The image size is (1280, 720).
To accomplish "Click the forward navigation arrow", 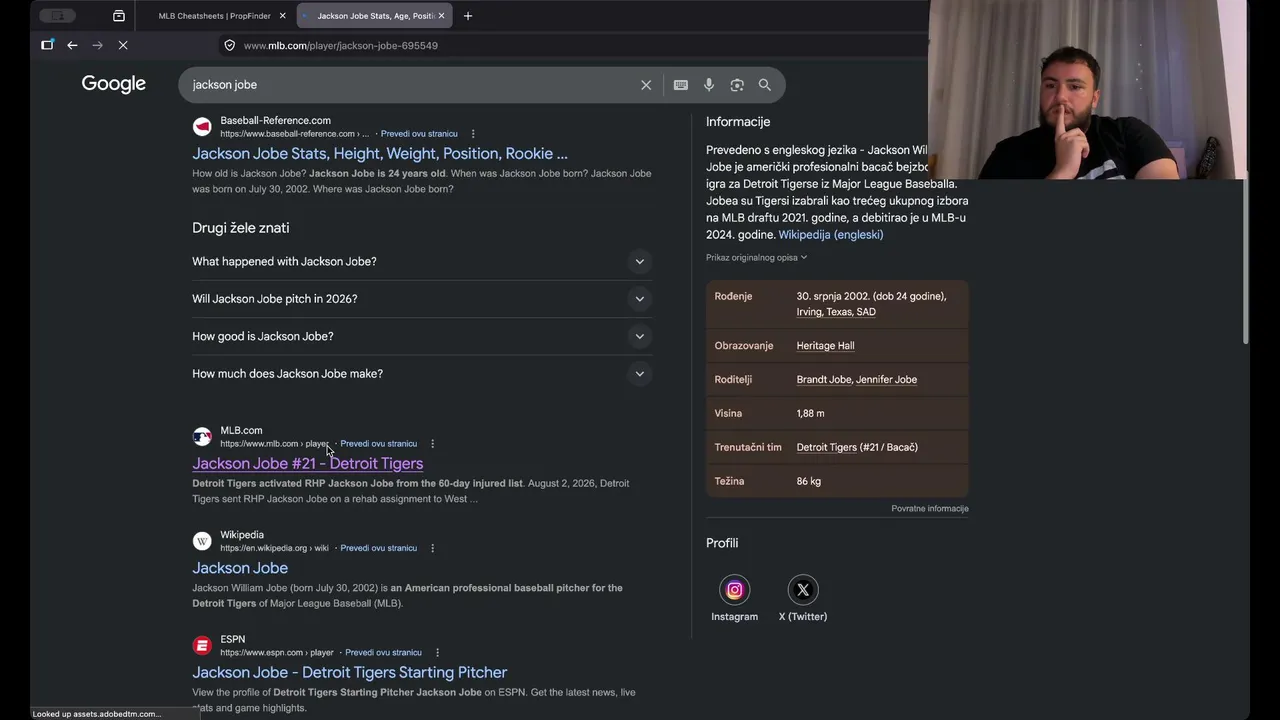I will (97, 45).
